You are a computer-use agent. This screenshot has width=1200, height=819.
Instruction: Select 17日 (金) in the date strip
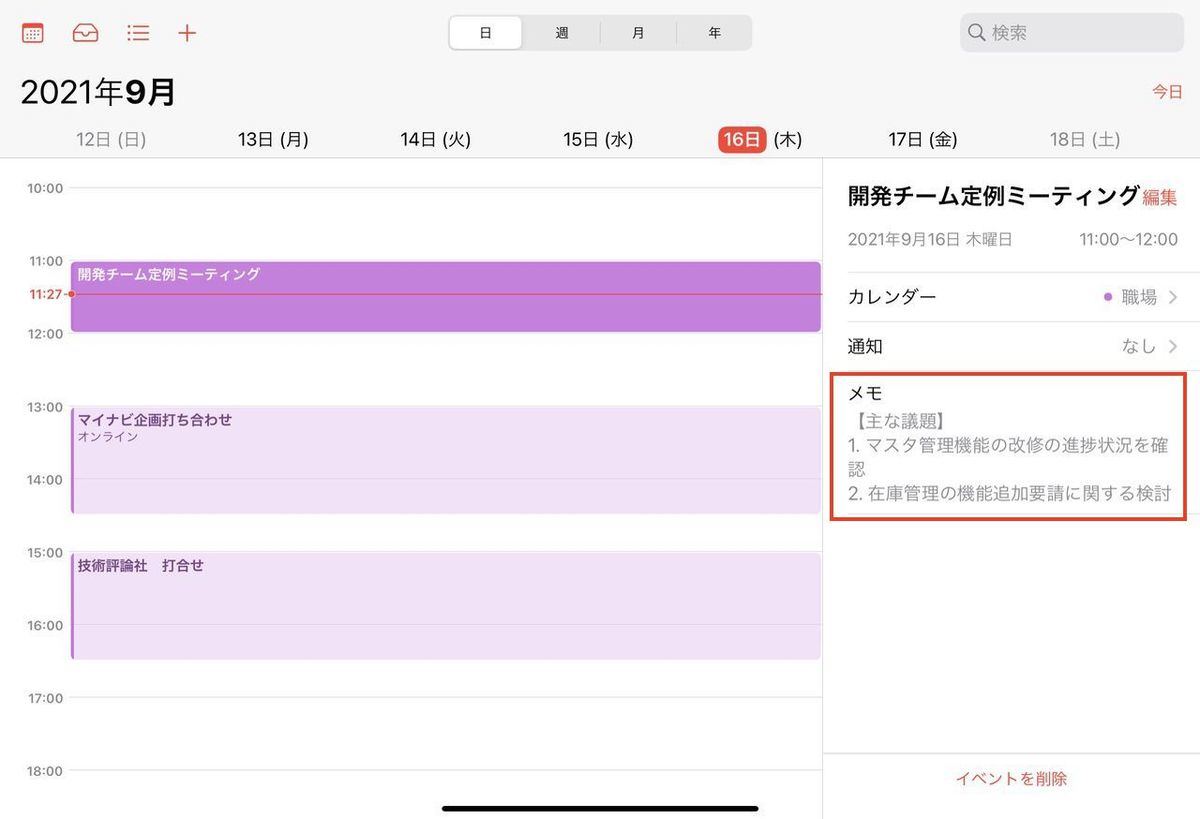[922, 140]
